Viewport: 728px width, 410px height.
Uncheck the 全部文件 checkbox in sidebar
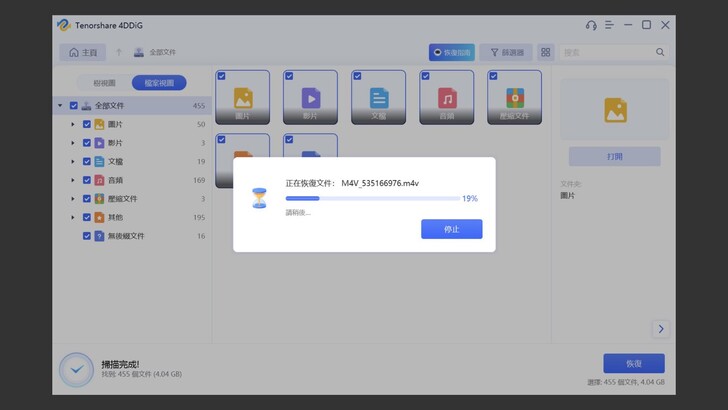pyautogui.click(x=73, y=106)
